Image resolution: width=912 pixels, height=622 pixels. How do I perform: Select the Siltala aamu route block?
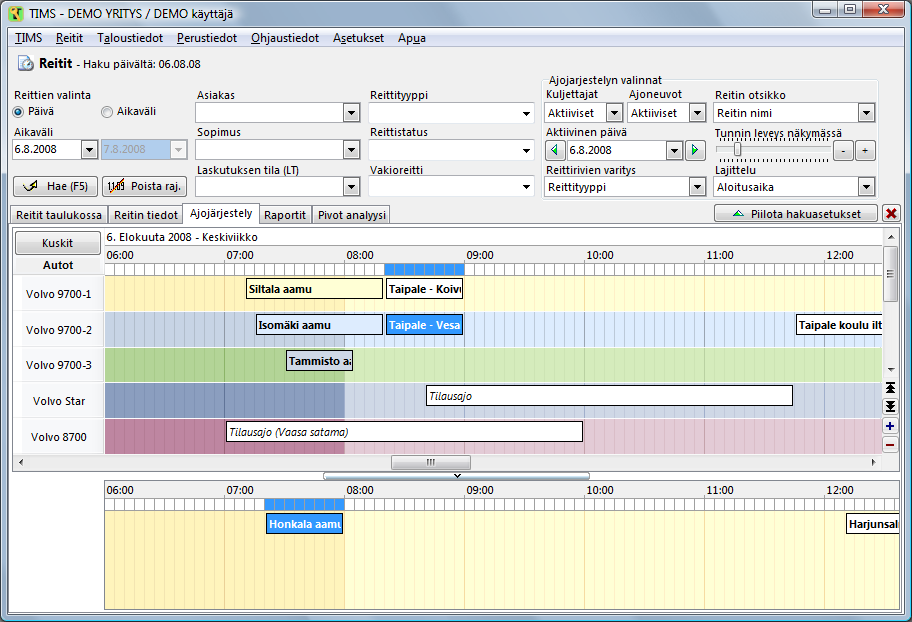click(314, 289)
